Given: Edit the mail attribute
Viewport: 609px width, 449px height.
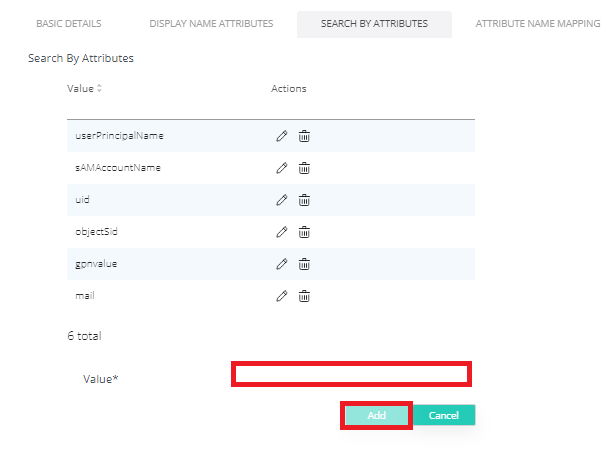Looking at the screenshot, I should [282, 296].
